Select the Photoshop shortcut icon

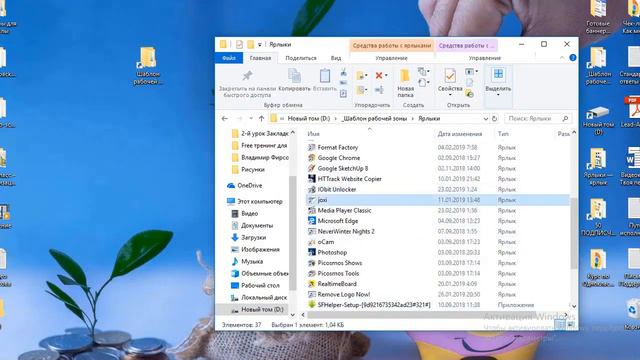[x=312, y=252]
